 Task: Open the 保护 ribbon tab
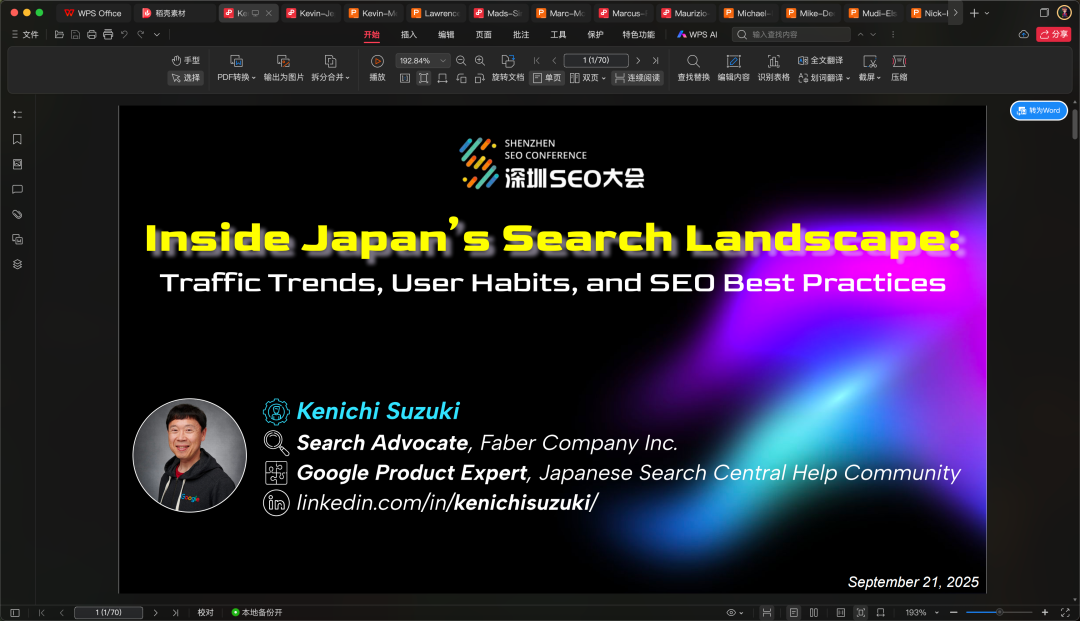(595, 34)
